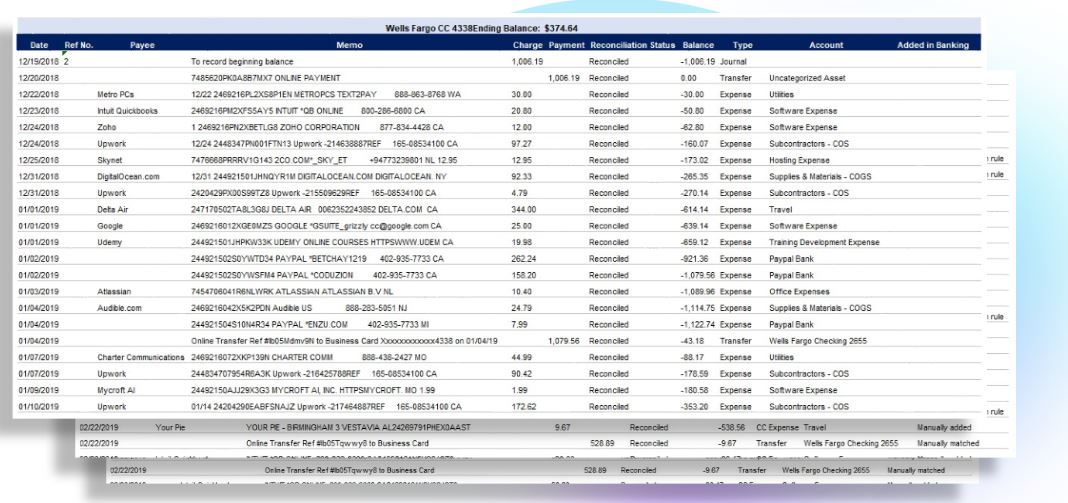This screenshot has height=503, width=1068.
Task: Select the Uncategorized Asset account cell
Action: click(x=807, y=78)
